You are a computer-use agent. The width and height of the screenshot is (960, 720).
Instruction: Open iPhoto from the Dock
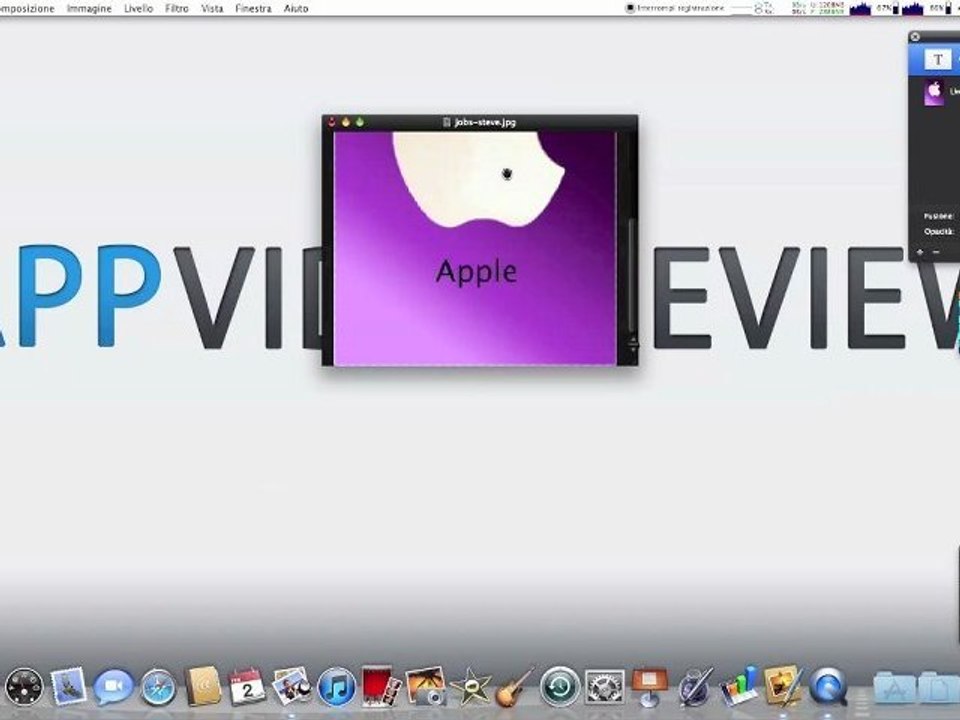291,686
